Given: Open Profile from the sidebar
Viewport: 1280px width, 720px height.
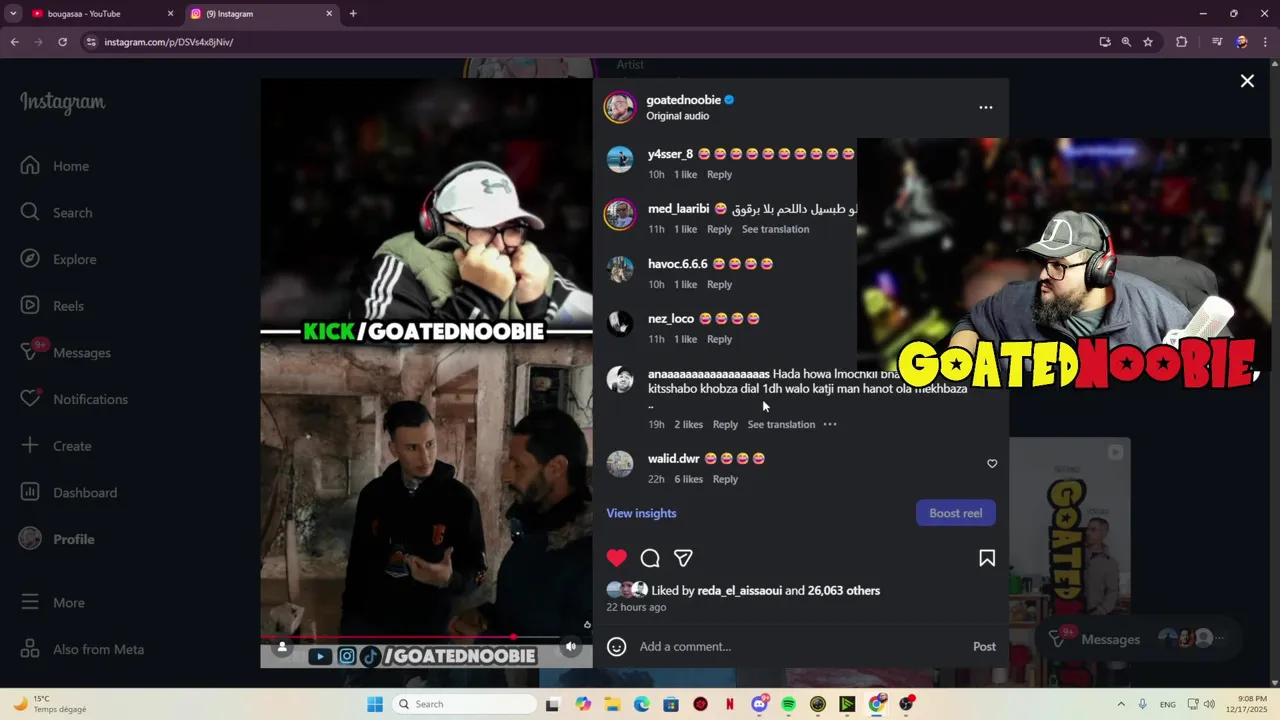Looking at the screenshot, I should (58, 539).
